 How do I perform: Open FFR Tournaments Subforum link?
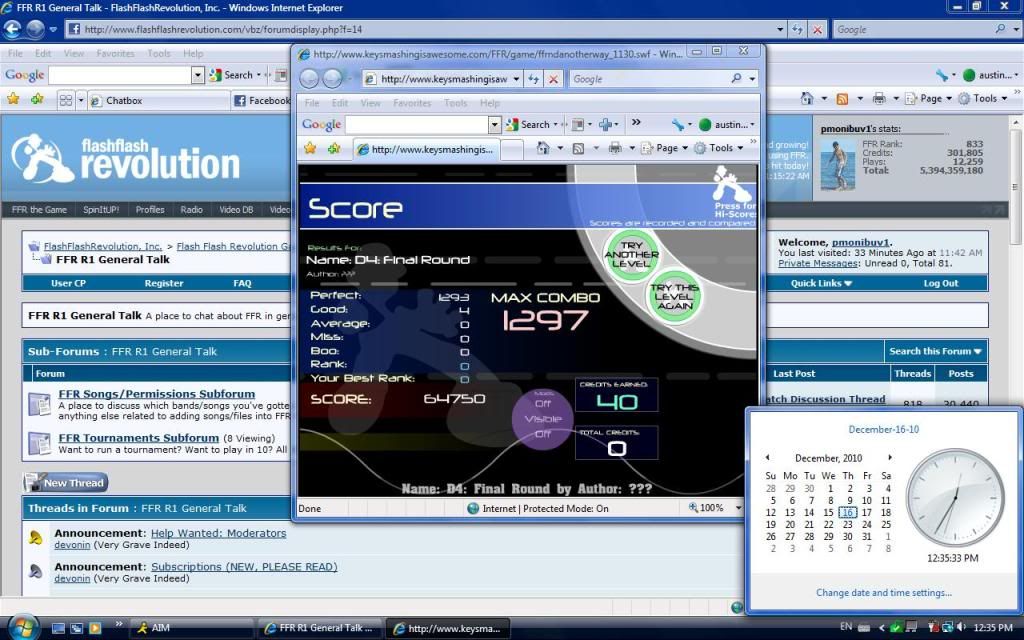tap(138, 438)
